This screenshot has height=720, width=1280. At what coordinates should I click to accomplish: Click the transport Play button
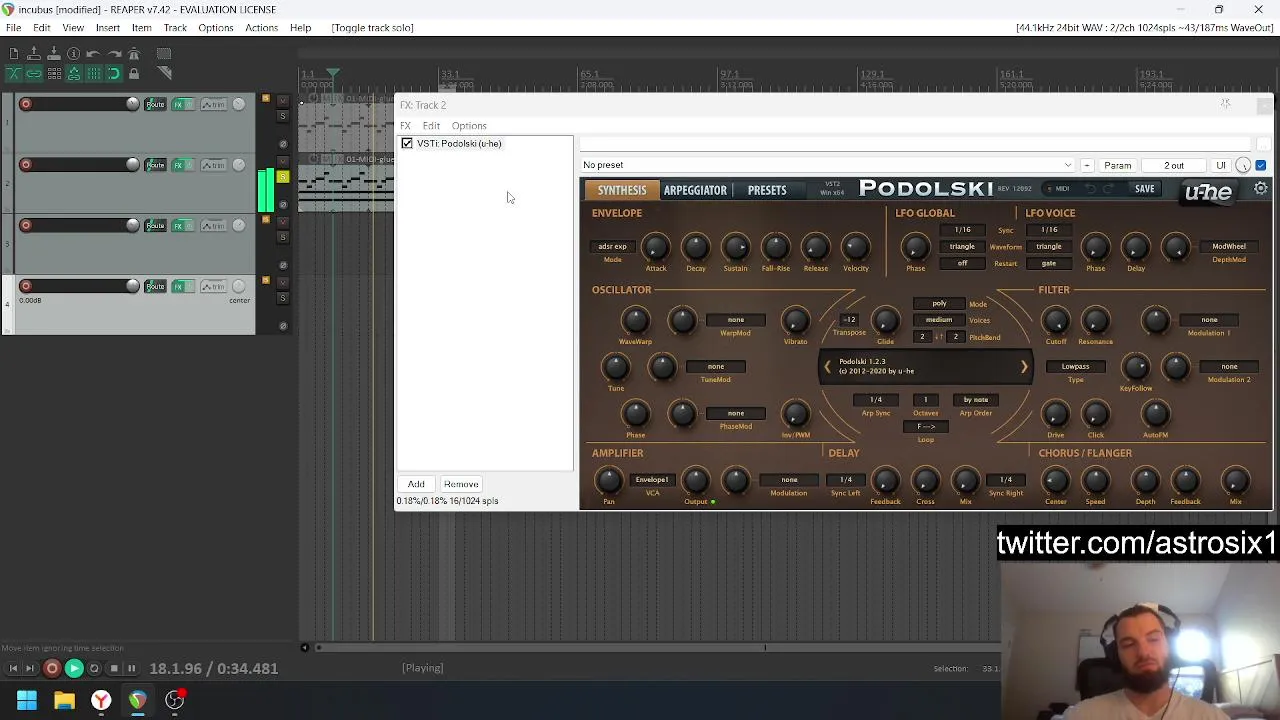[74, 668]
